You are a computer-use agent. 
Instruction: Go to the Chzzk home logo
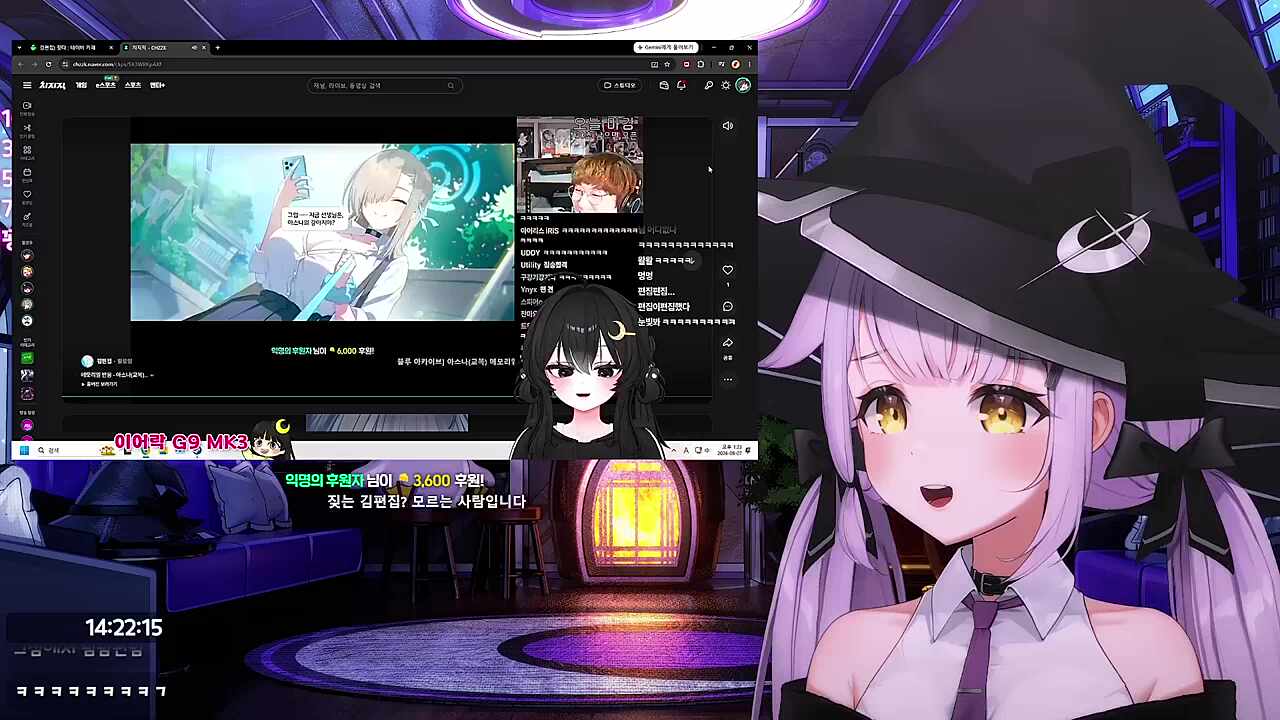52,85
